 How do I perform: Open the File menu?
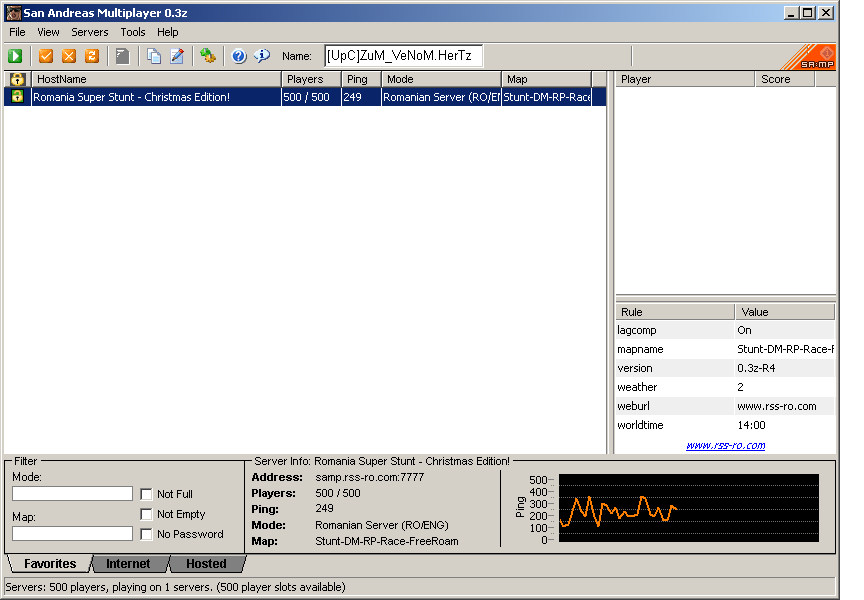(17, 32)
